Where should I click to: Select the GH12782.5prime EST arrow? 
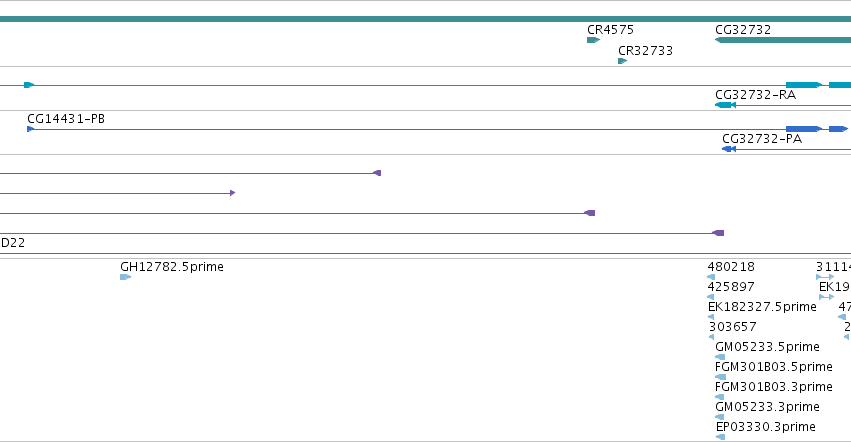(x=125, y=277)
